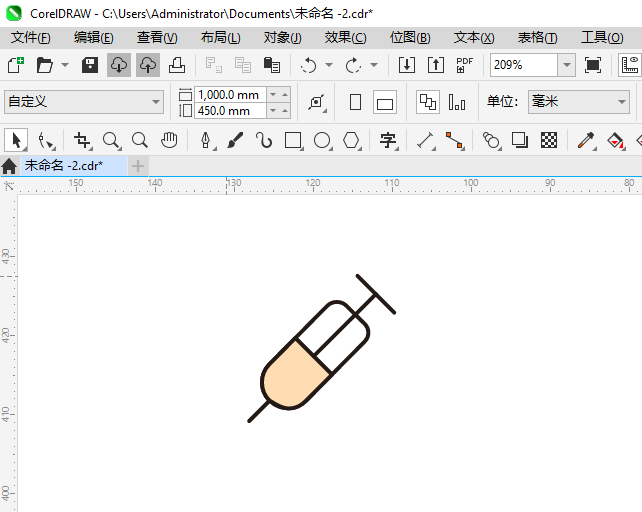Print the document

[x=177, y=65]
